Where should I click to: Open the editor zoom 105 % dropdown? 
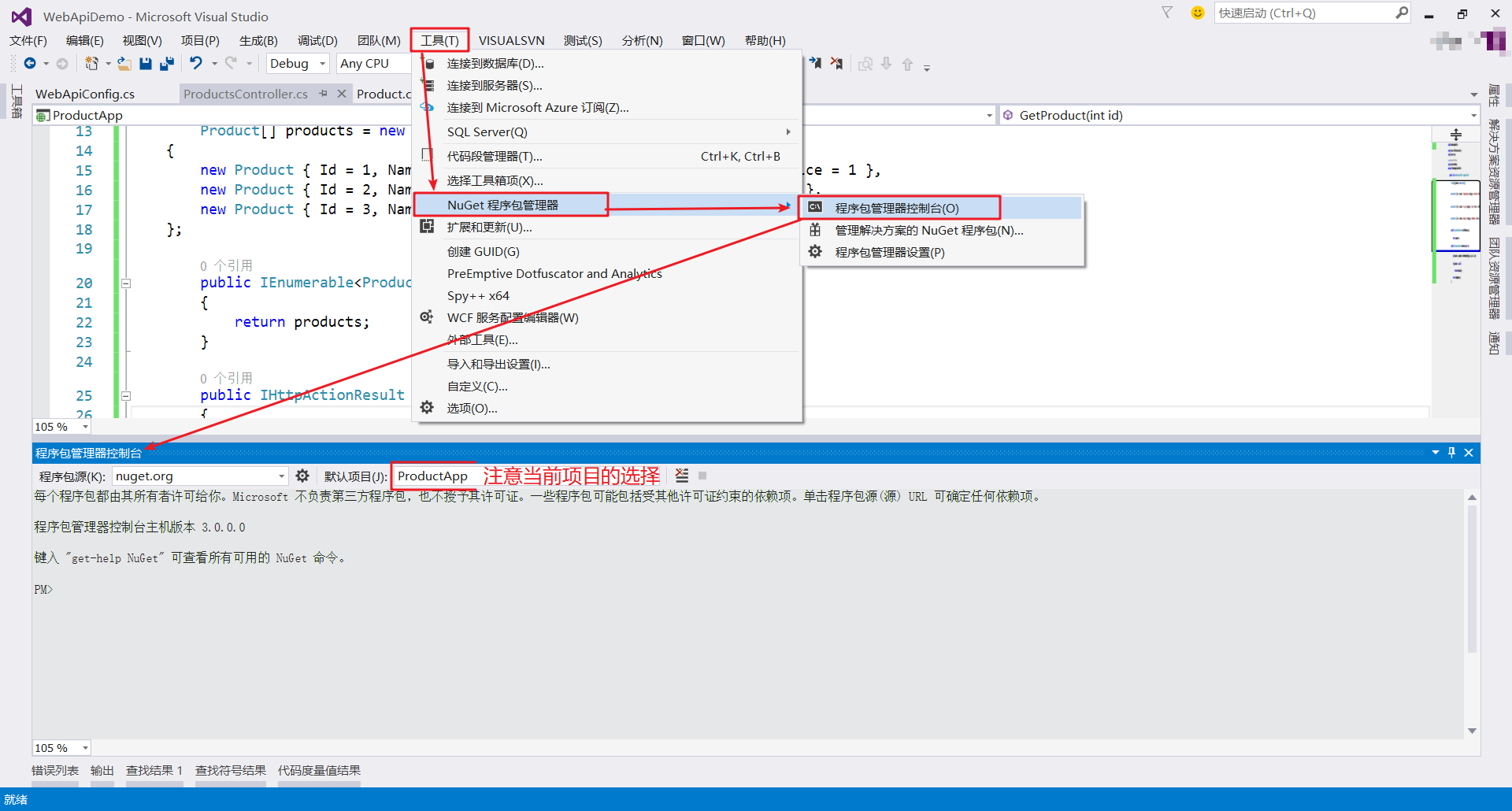coord(61,427)
